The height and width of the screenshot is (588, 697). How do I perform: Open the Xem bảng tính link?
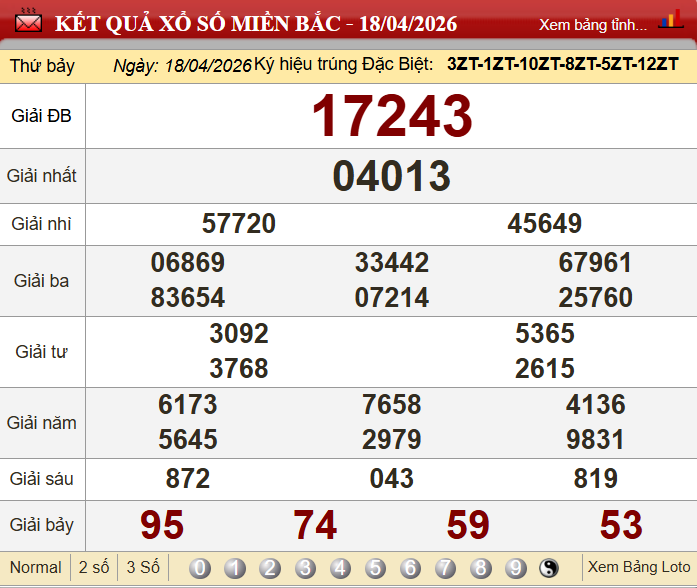tap(593, 24)
